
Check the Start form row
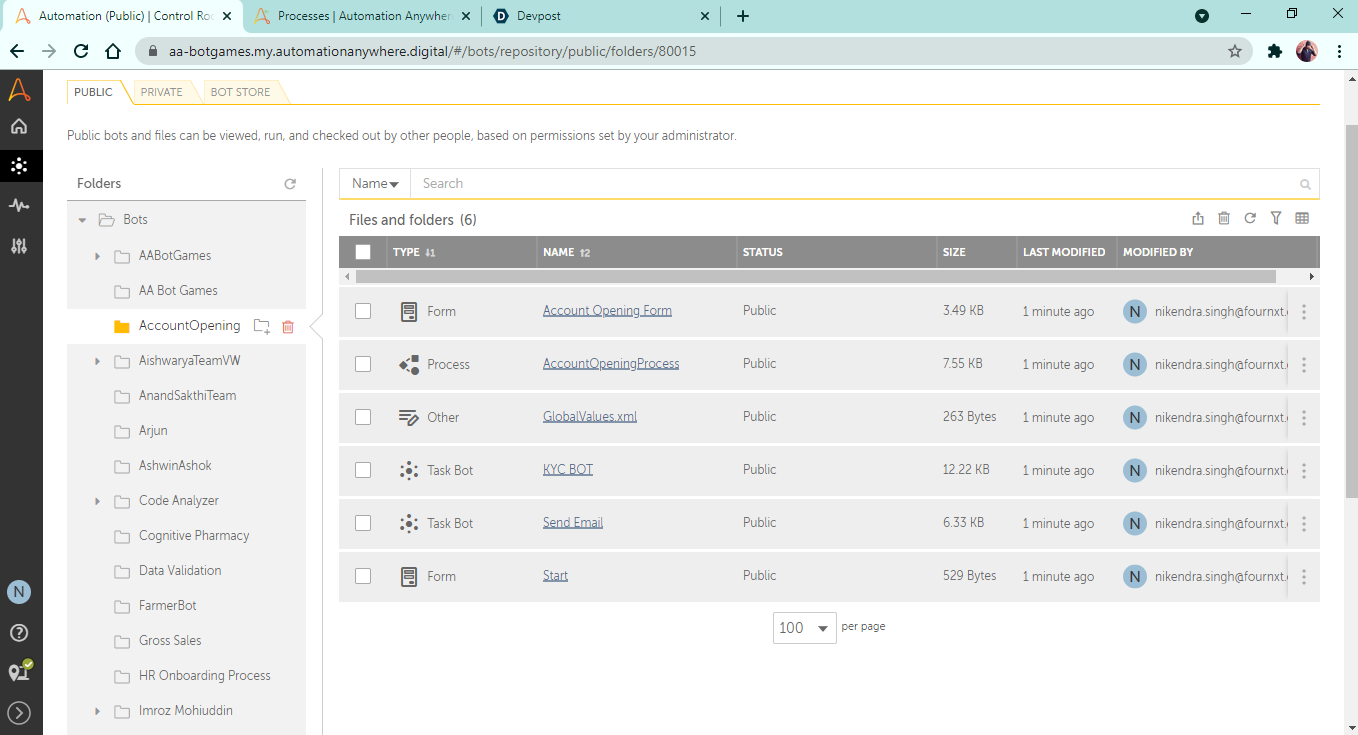(363, 576)
